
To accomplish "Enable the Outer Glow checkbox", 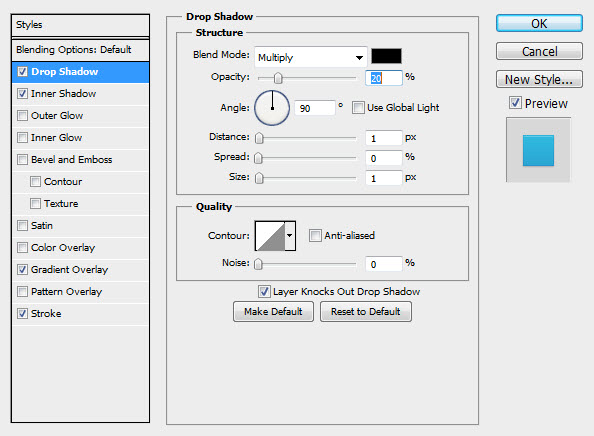I will (x=22, y=116).
